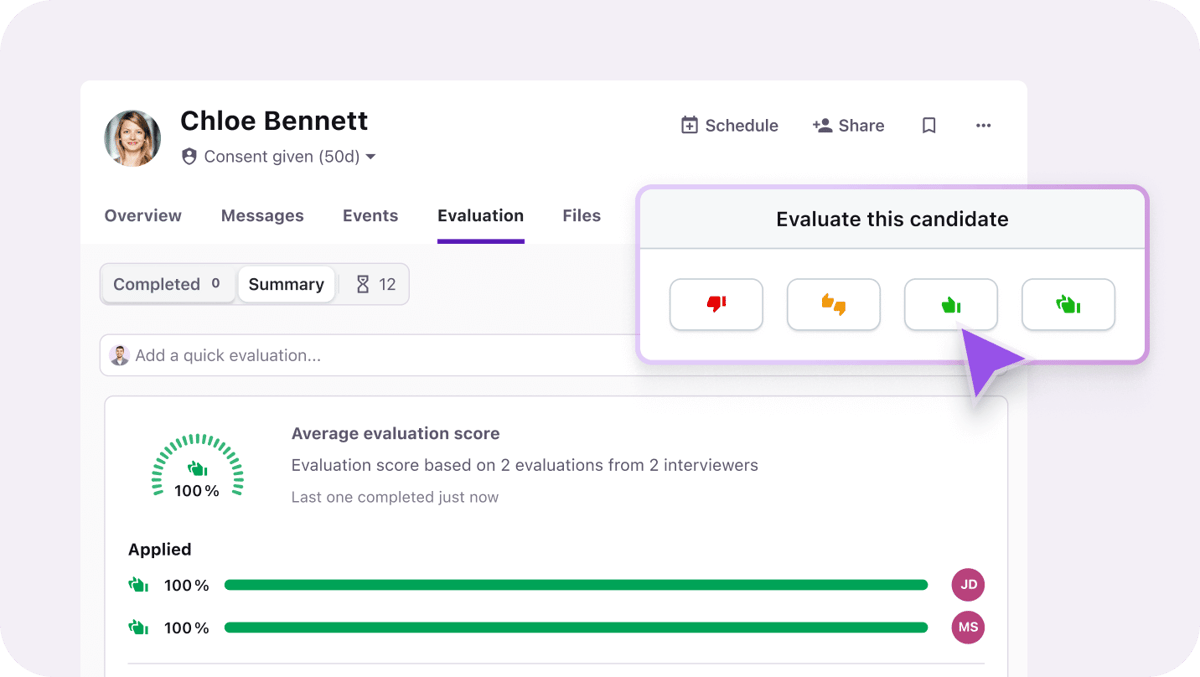Image resolution: width=1200 pixels, height=677 pixels.
Task: Click the Schedule button
Action: click(729, 125)
